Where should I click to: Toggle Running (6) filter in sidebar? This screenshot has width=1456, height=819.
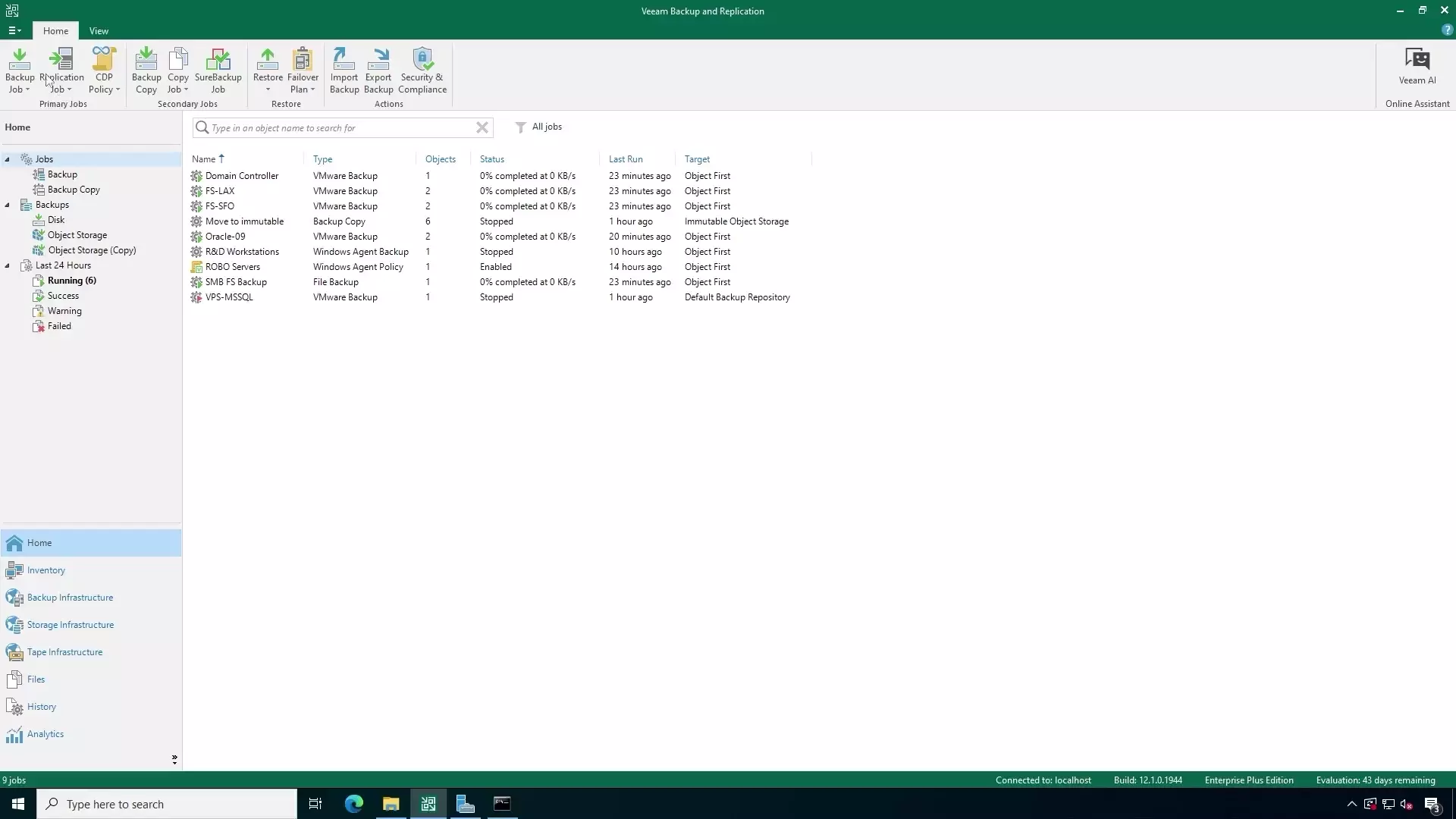click(71, 280)
